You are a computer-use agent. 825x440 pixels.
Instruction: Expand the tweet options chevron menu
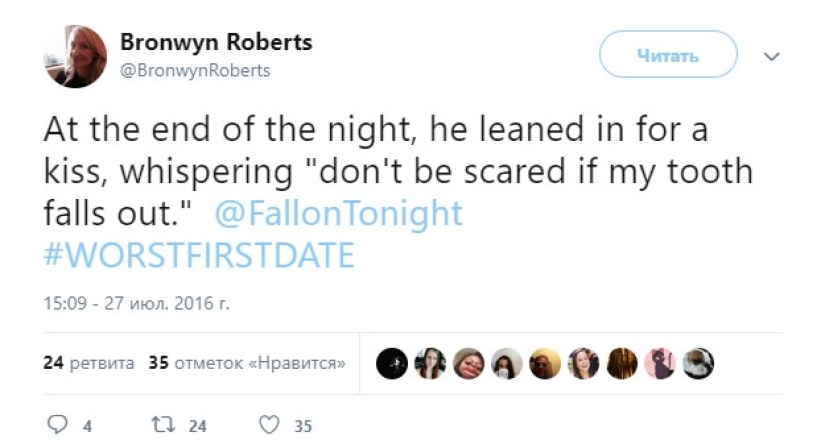coord(770,57)
